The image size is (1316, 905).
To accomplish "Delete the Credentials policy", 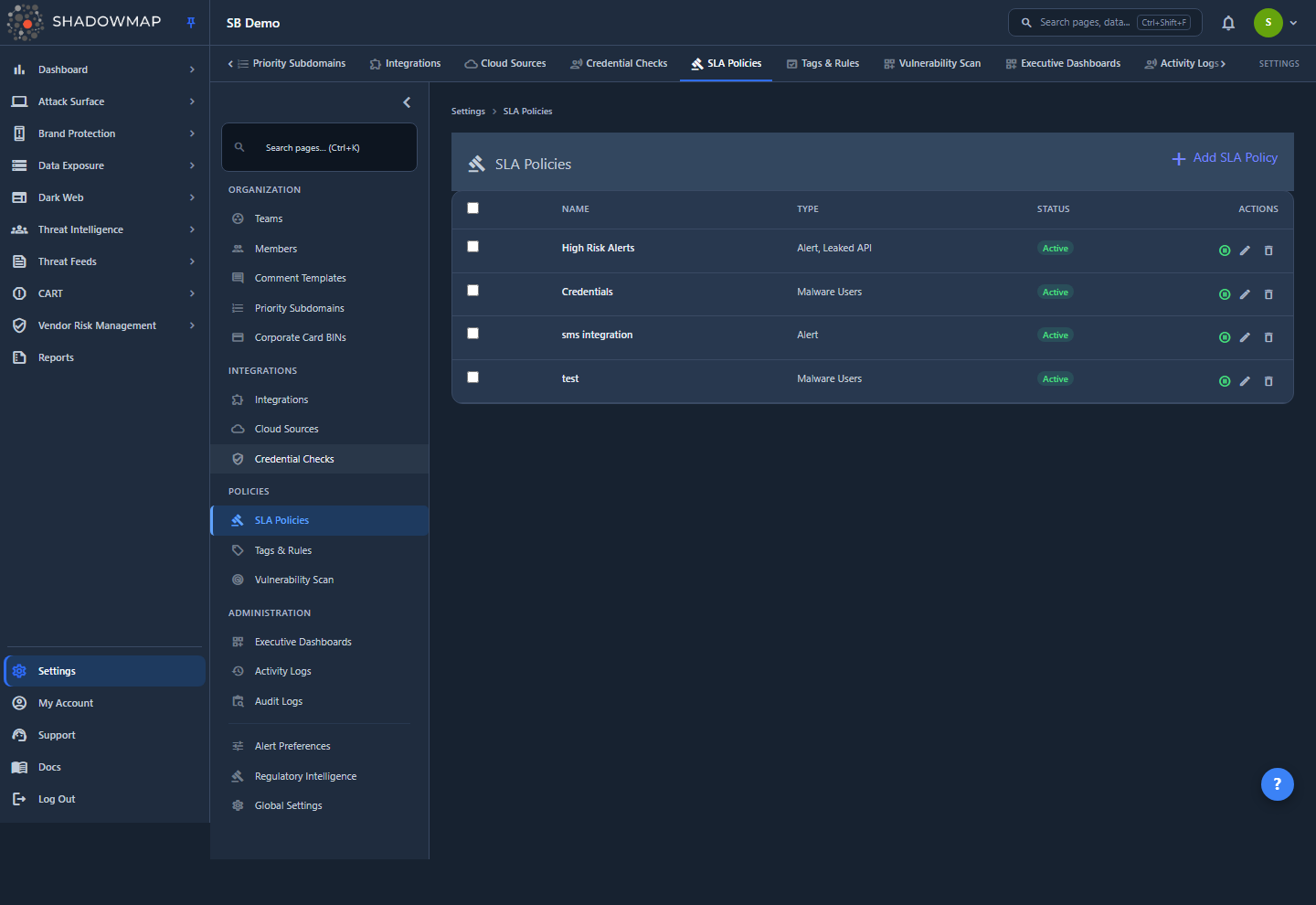I will 1268,294.
